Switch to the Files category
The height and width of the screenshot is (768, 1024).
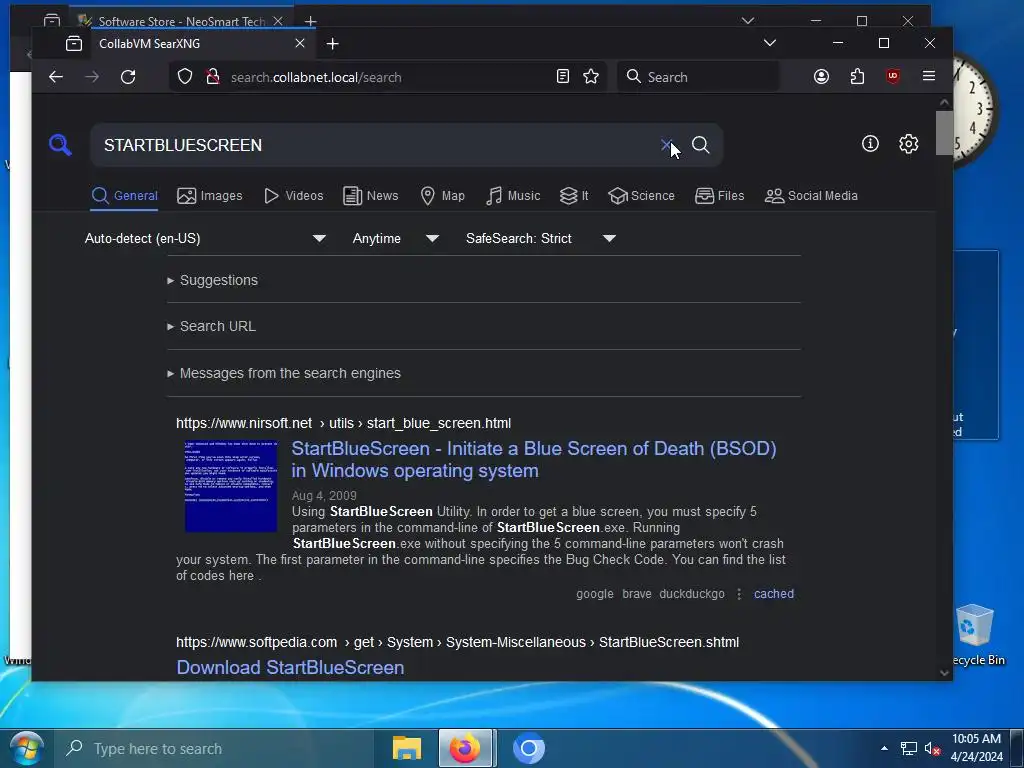click(x=720, y=196)
